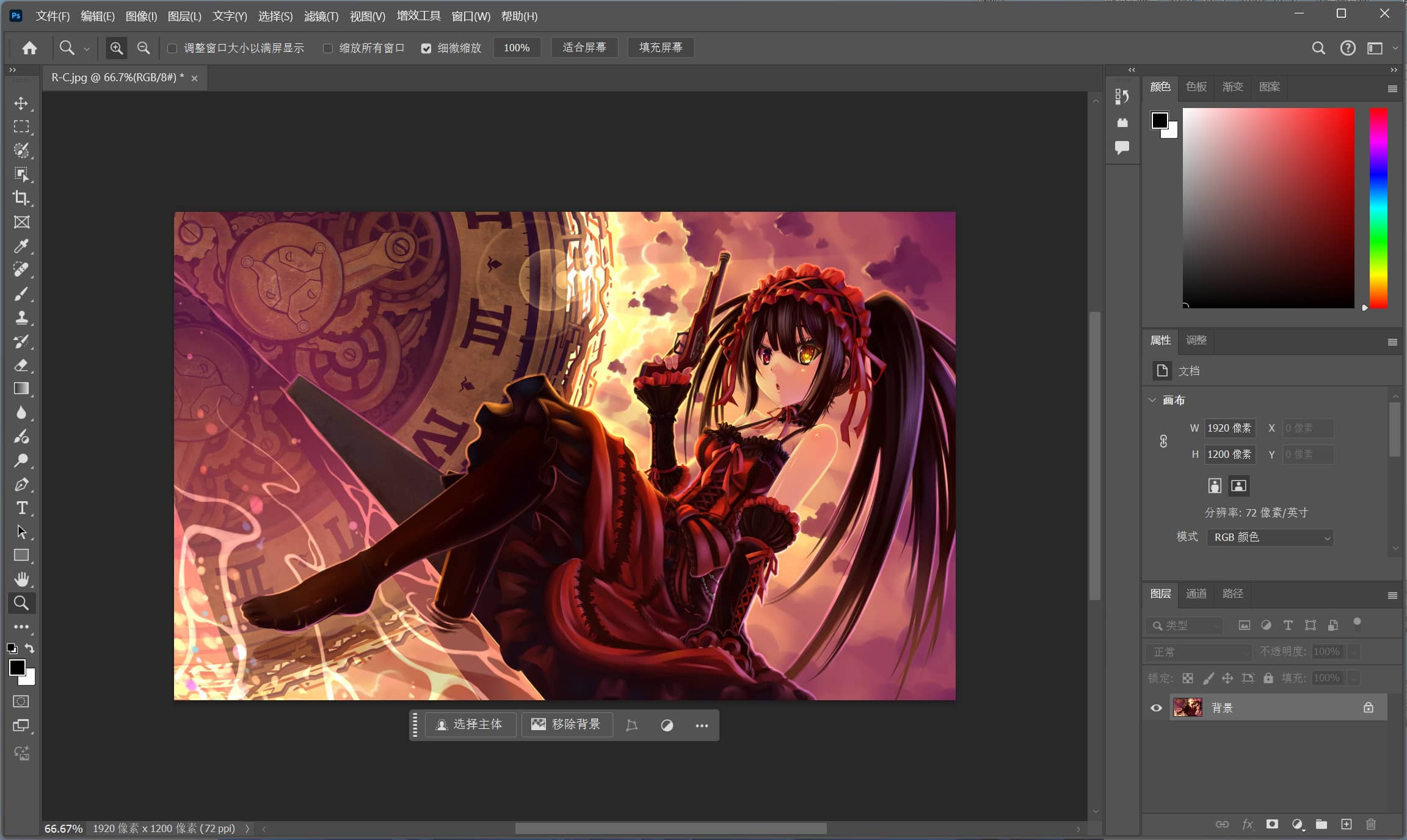Uncheck the 细微缩放 checkbox

[426, 48]
